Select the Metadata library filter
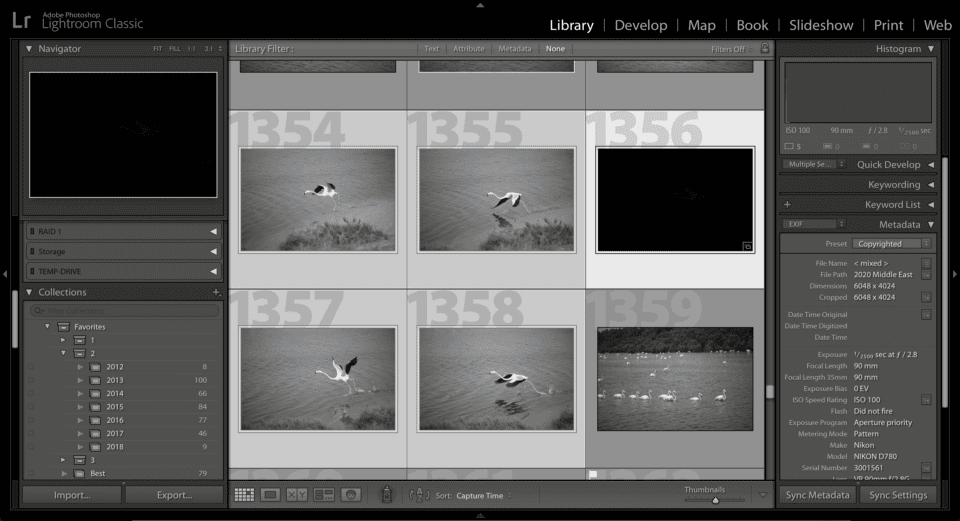Viewport: 960px width, 521px height. tap(514, 49)
